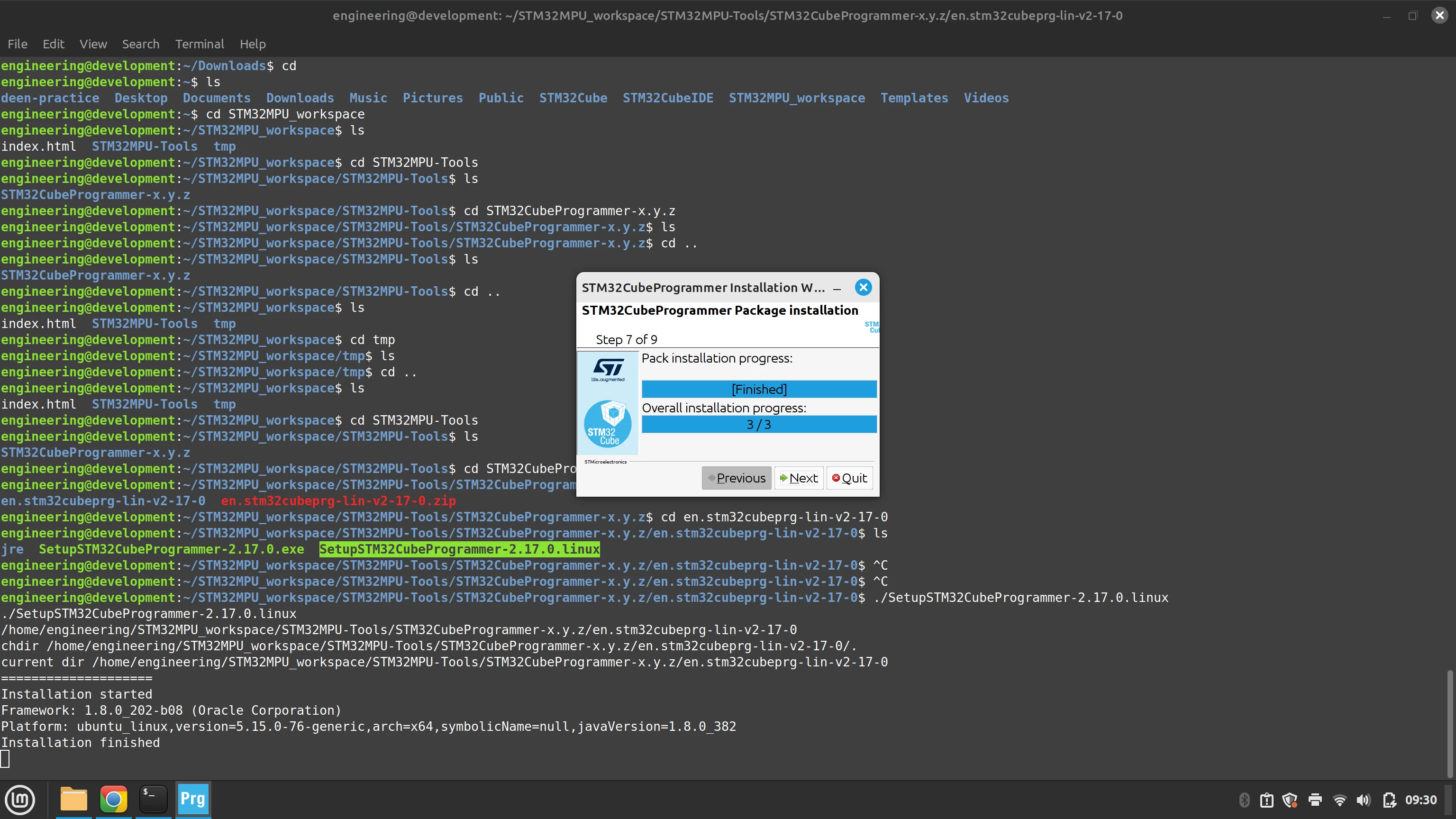Proceed with the Next button
The image size is (1456, 819).
click(x=799, y=478)
